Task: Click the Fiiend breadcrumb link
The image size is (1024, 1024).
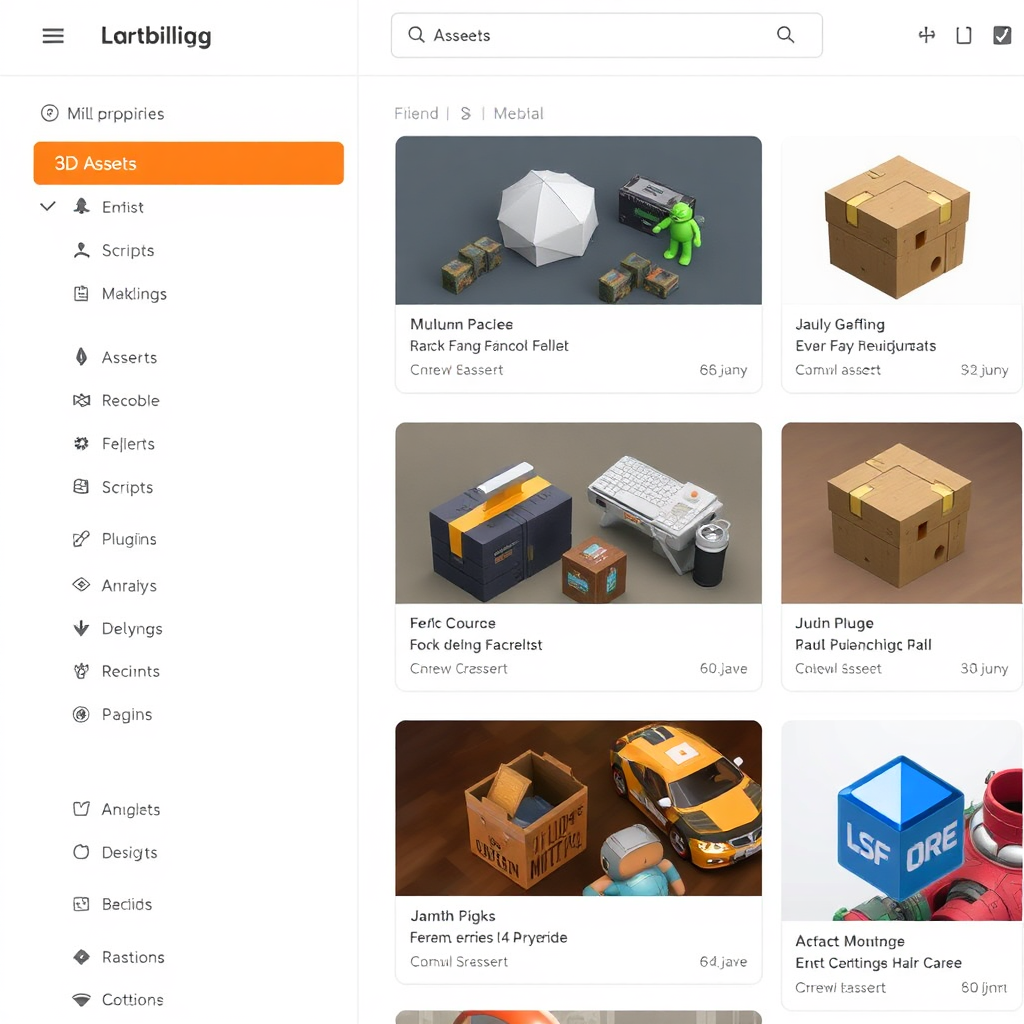Action: [416, 113]
